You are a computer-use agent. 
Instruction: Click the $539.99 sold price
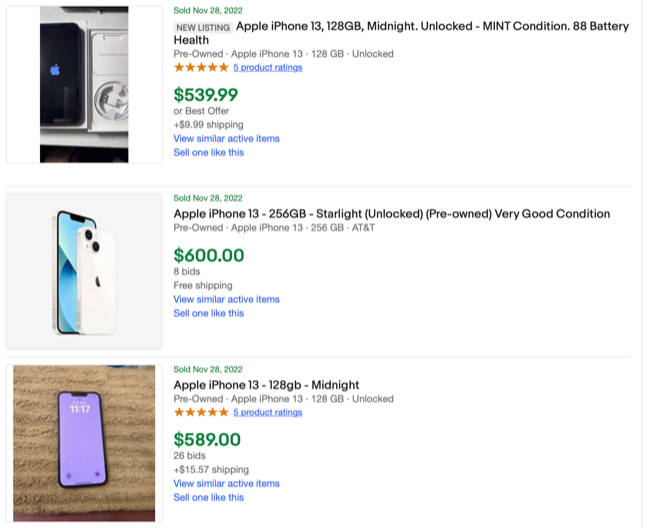(x=206, y=95)
